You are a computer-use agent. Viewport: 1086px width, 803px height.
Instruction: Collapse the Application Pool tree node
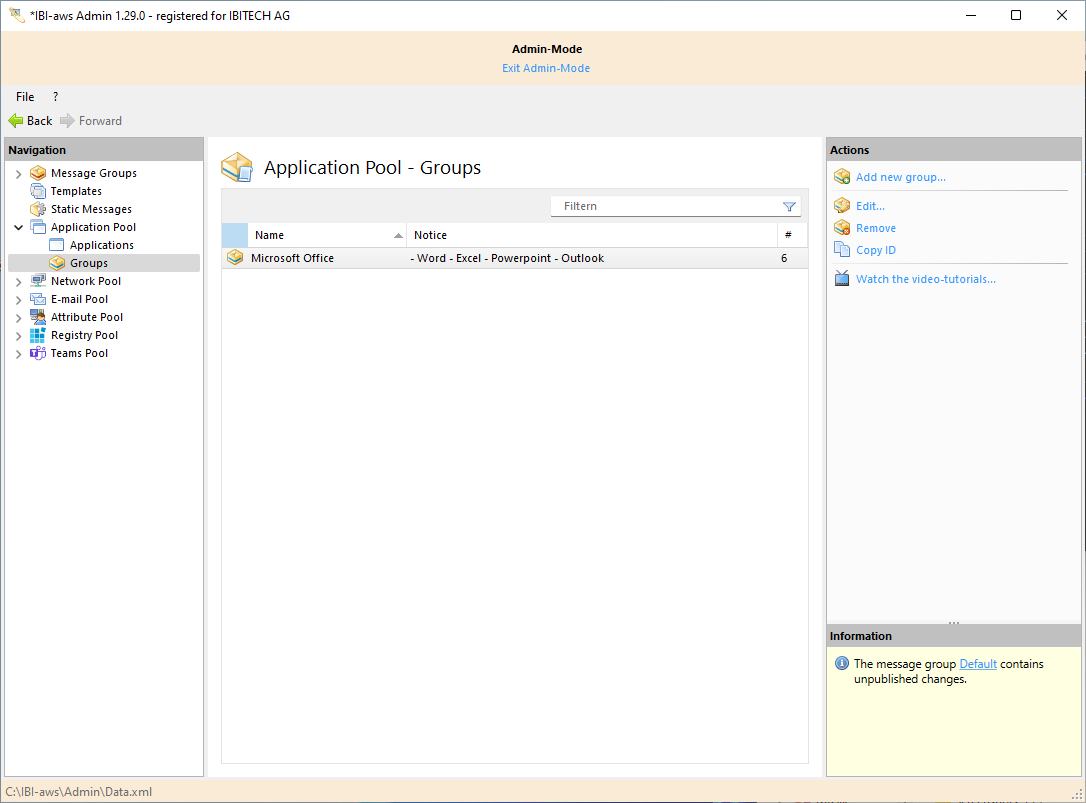pos(18,228)
